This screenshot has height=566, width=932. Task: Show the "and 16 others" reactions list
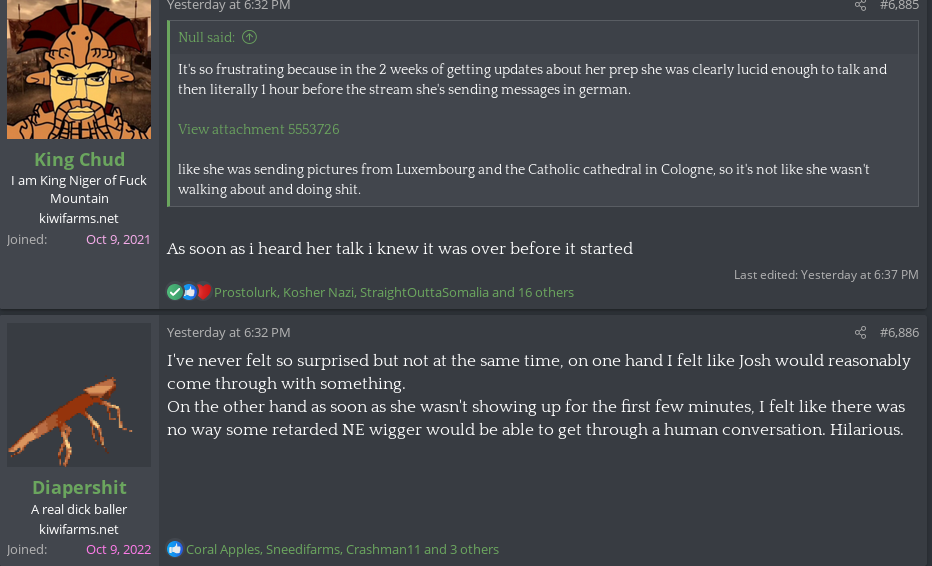[533, 292]
